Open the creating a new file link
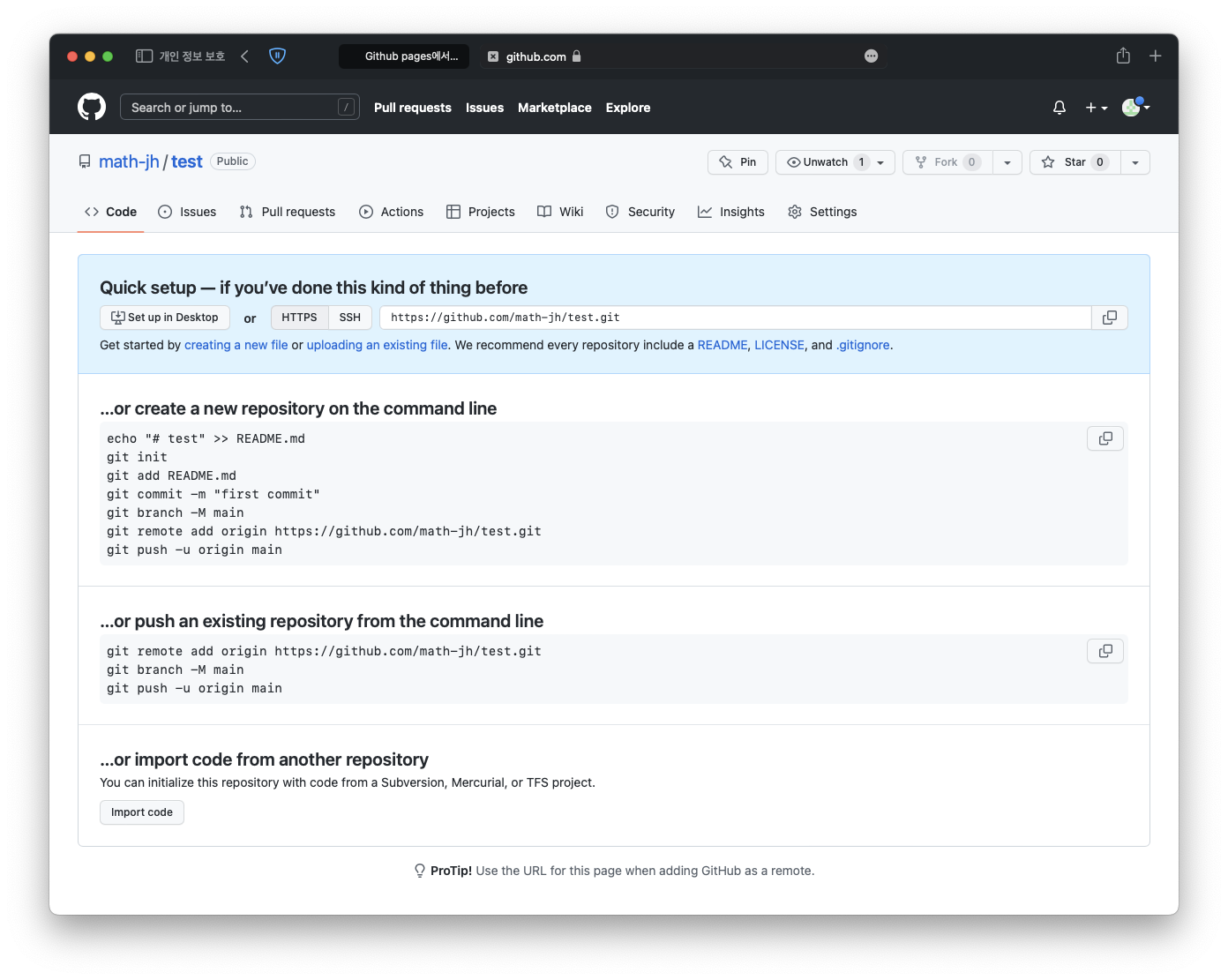This screenshot has width=1228, height=980. point(236,344)
